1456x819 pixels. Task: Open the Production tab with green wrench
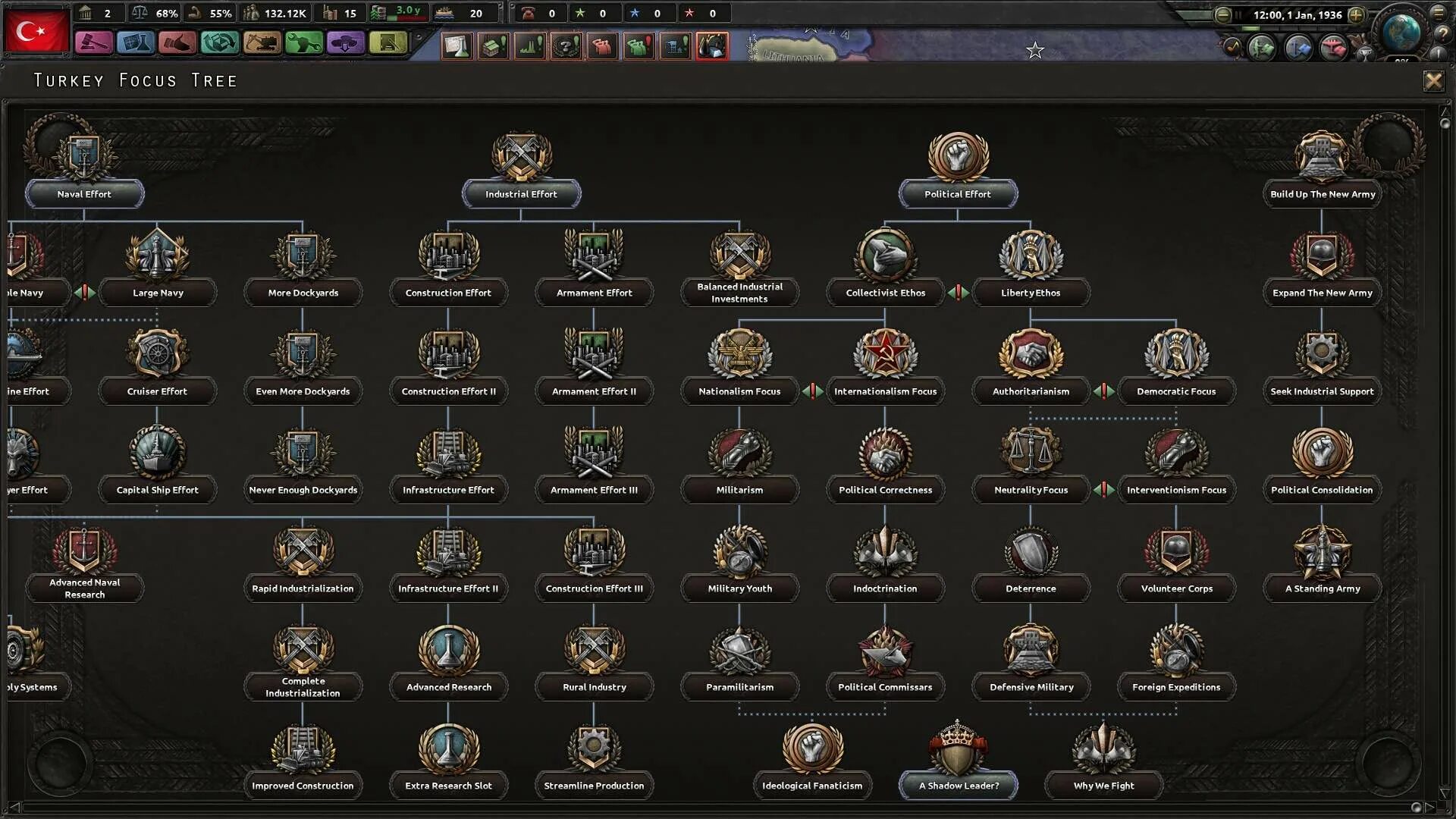(303, 43)
